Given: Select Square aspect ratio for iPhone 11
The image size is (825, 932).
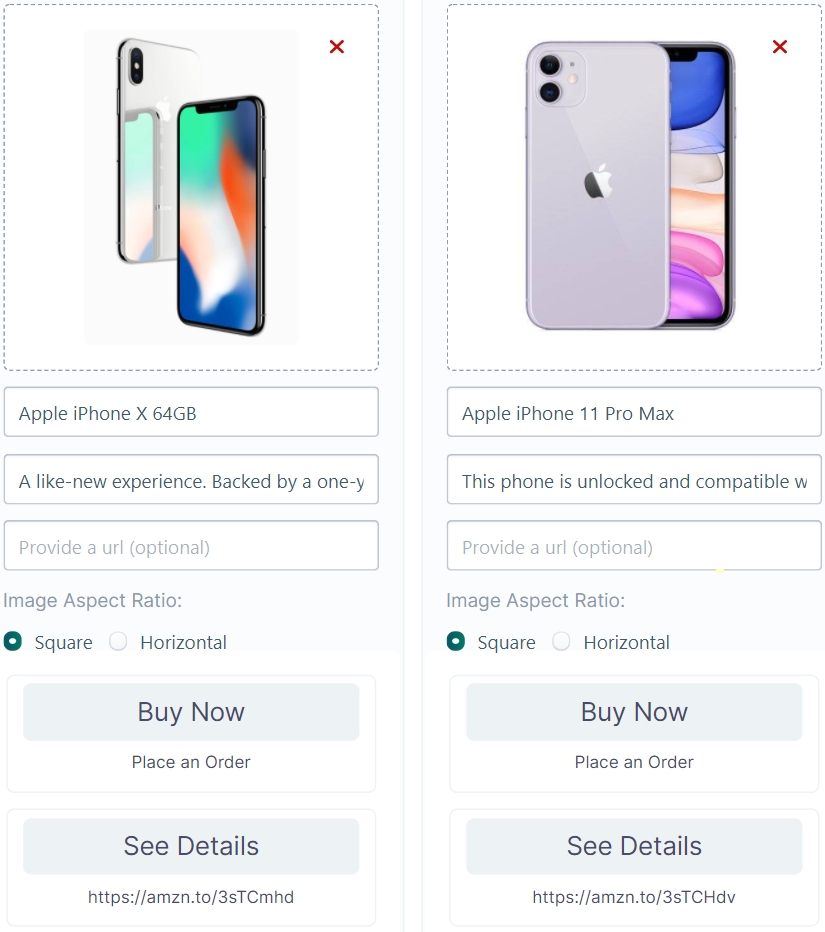Looking at the screenshot, I should 456,642.
